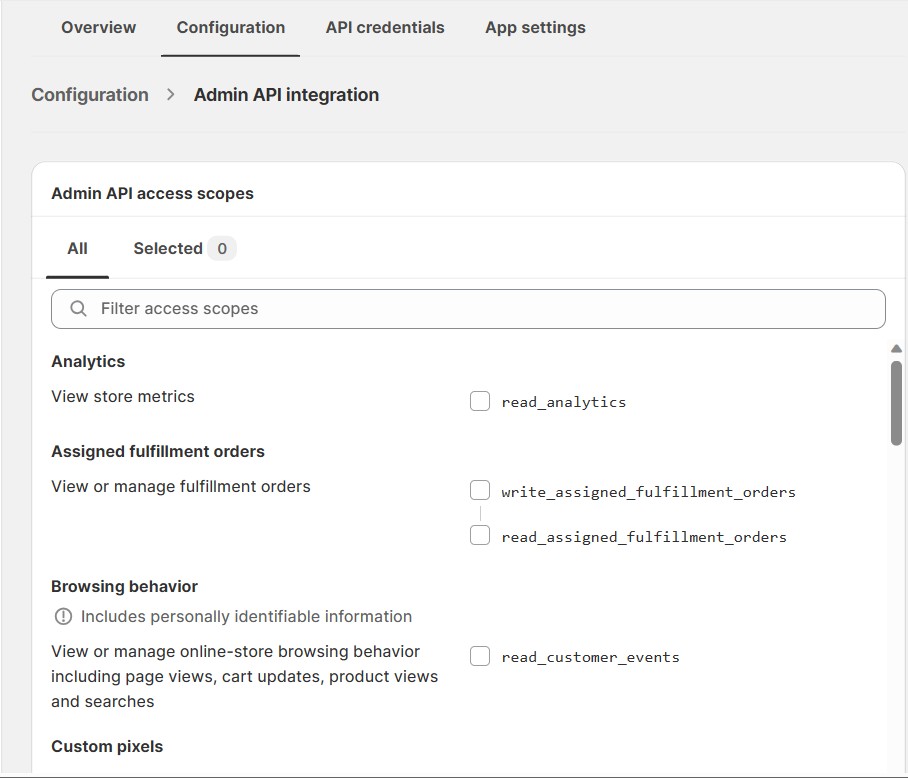Viewport: 908px width, 778px height.
Task: Switch to the App settings tab
Action: pos(535,27)
